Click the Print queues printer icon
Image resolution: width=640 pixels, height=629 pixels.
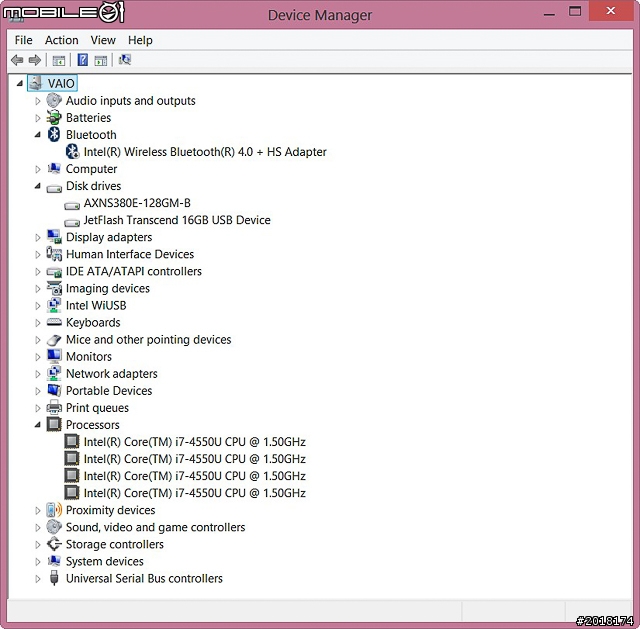pyautogui.click(x=54, y=407)
